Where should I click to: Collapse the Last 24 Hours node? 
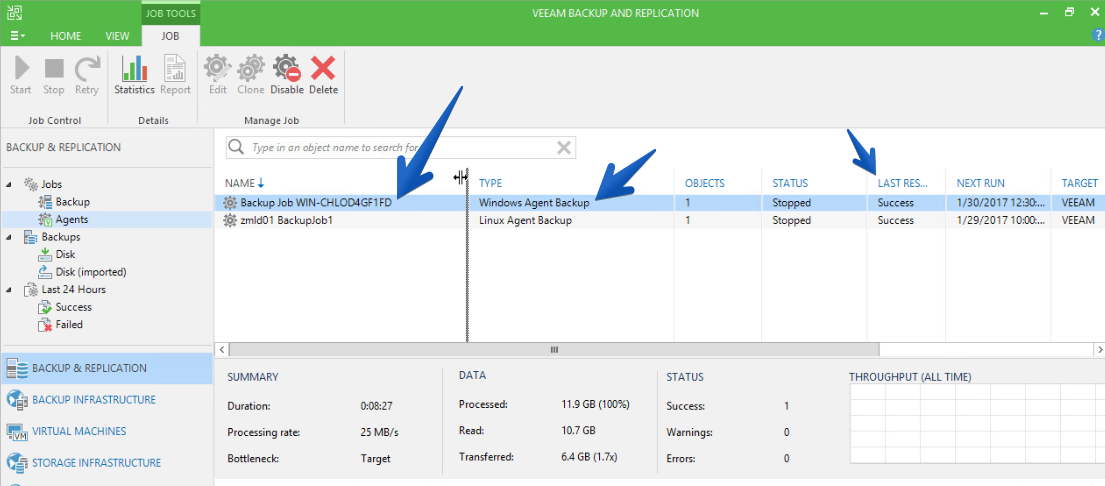pos(10,289)
